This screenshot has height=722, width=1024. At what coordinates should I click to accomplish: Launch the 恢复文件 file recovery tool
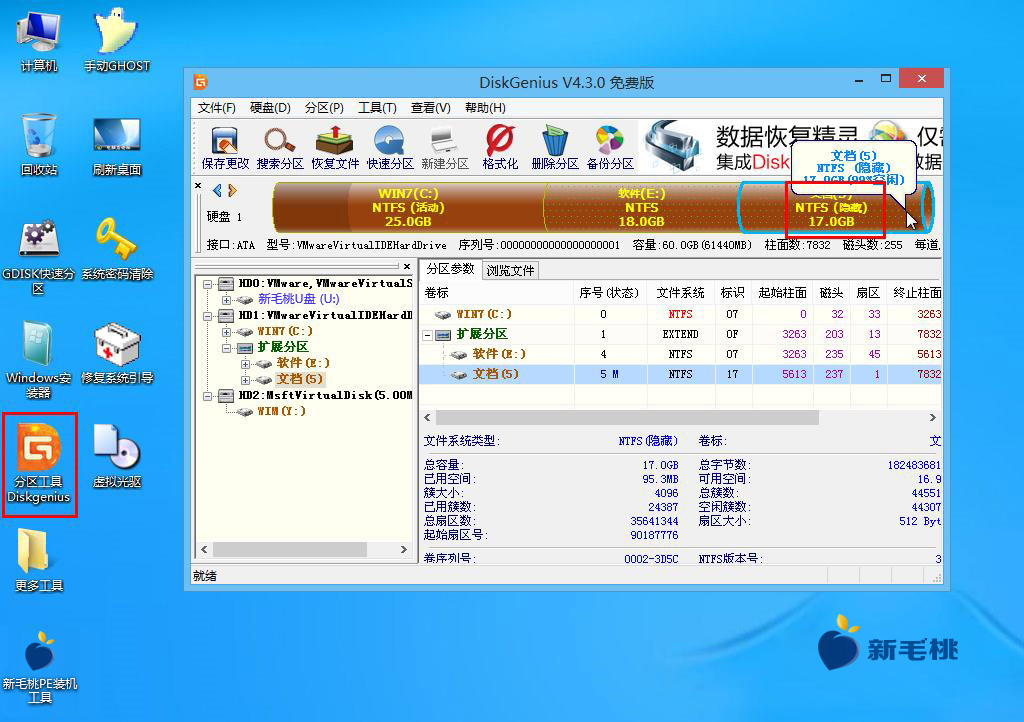335,148
